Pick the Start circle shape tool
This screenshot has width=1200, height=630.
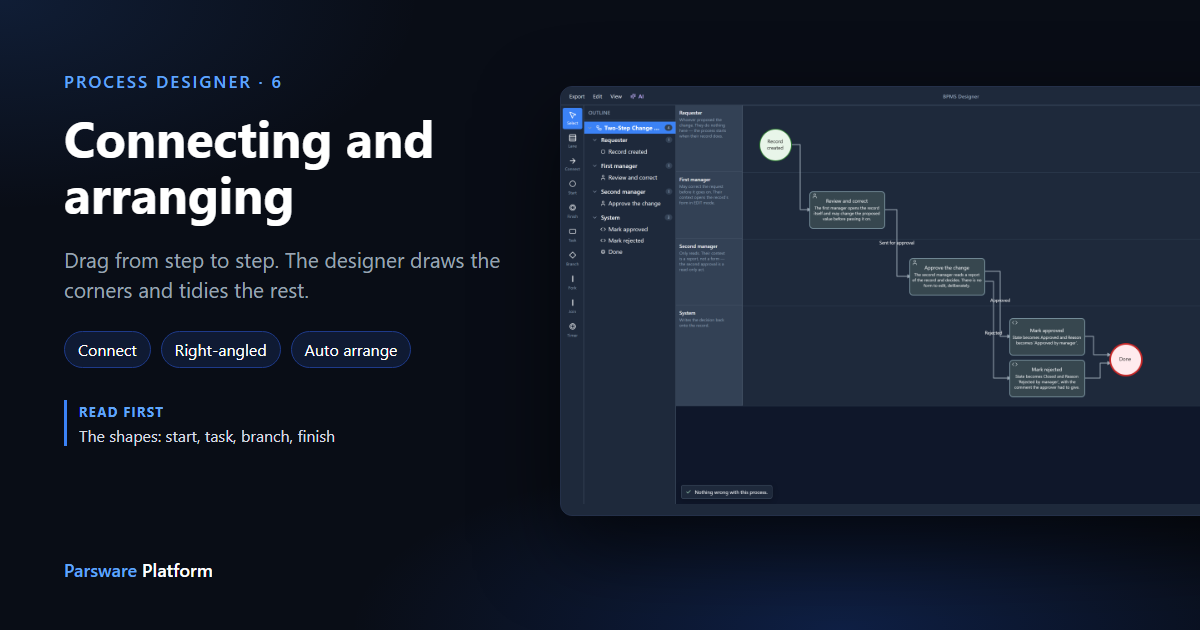tap(572, 187)
